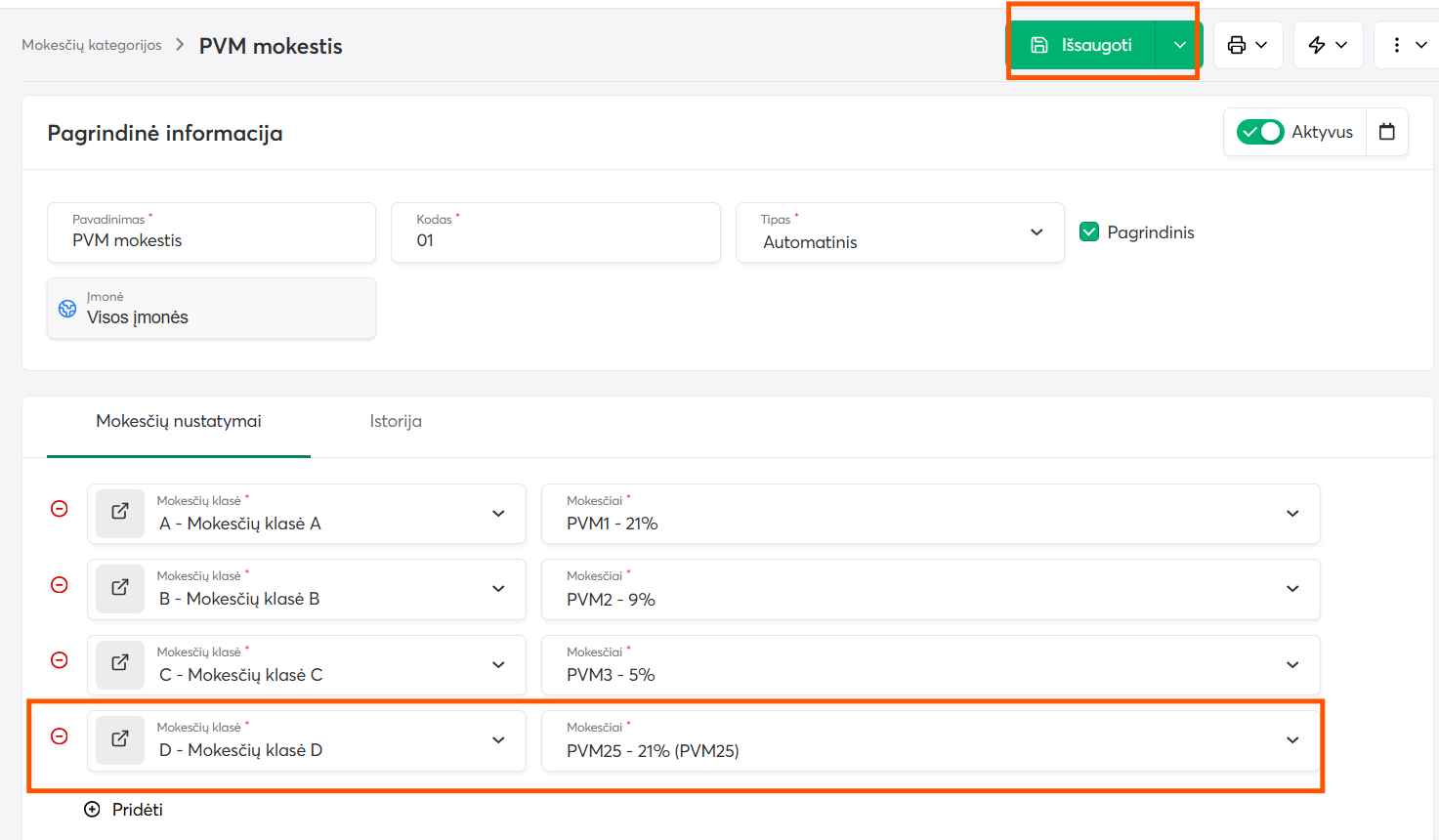This screenshot has width=1439, height=840.
Task: Open Mokesčių klasė D in external link
Action: pyautogui.click(x=120, y=740)
